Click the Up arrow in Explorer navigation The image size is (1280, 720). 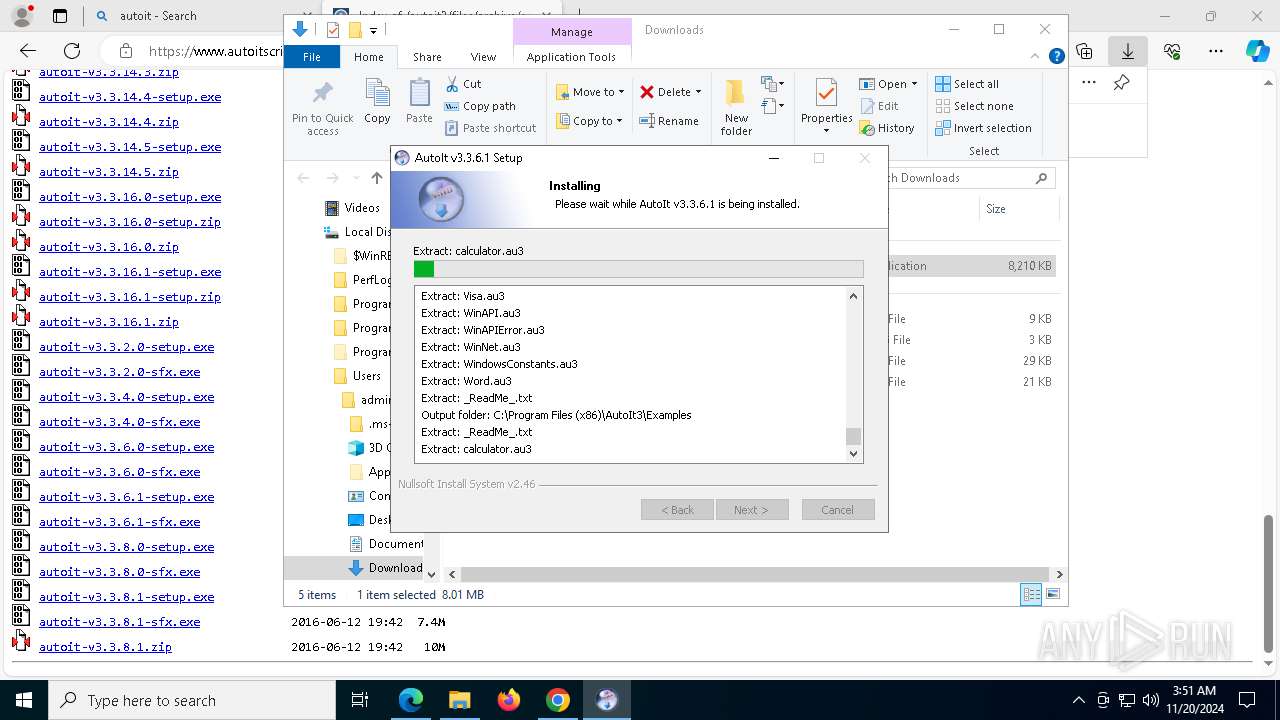[376, 178]
